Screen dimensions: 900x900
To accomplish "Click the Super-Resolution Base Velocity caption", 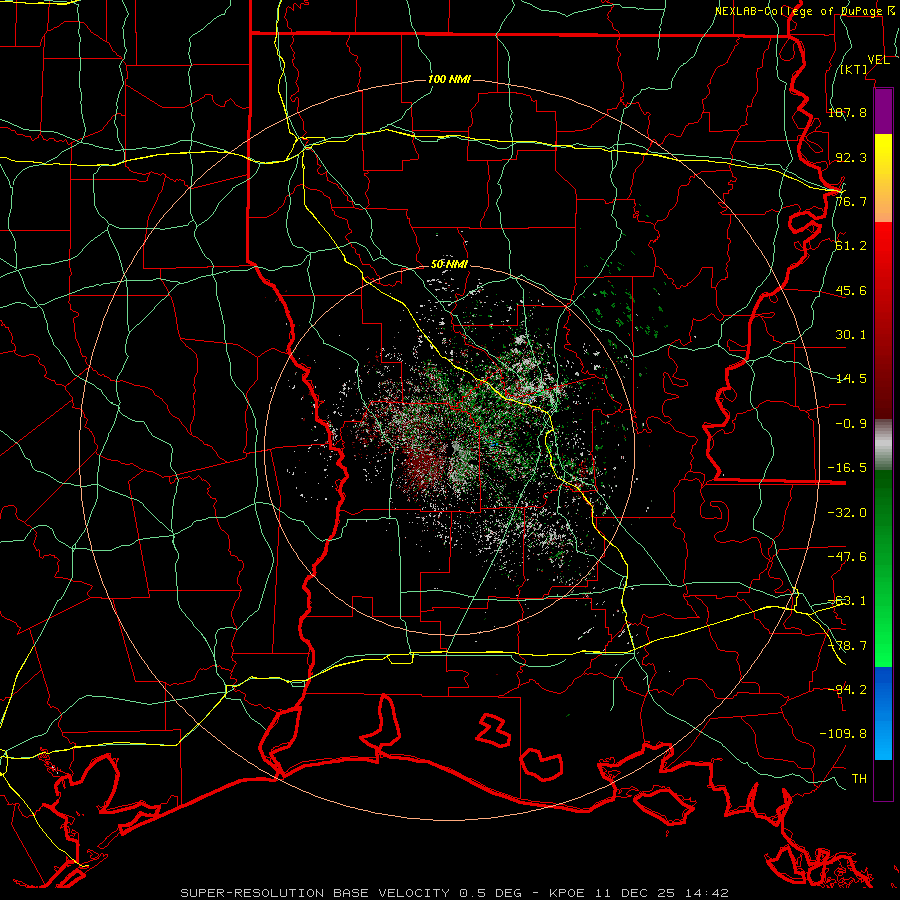I will pos(454,893).
